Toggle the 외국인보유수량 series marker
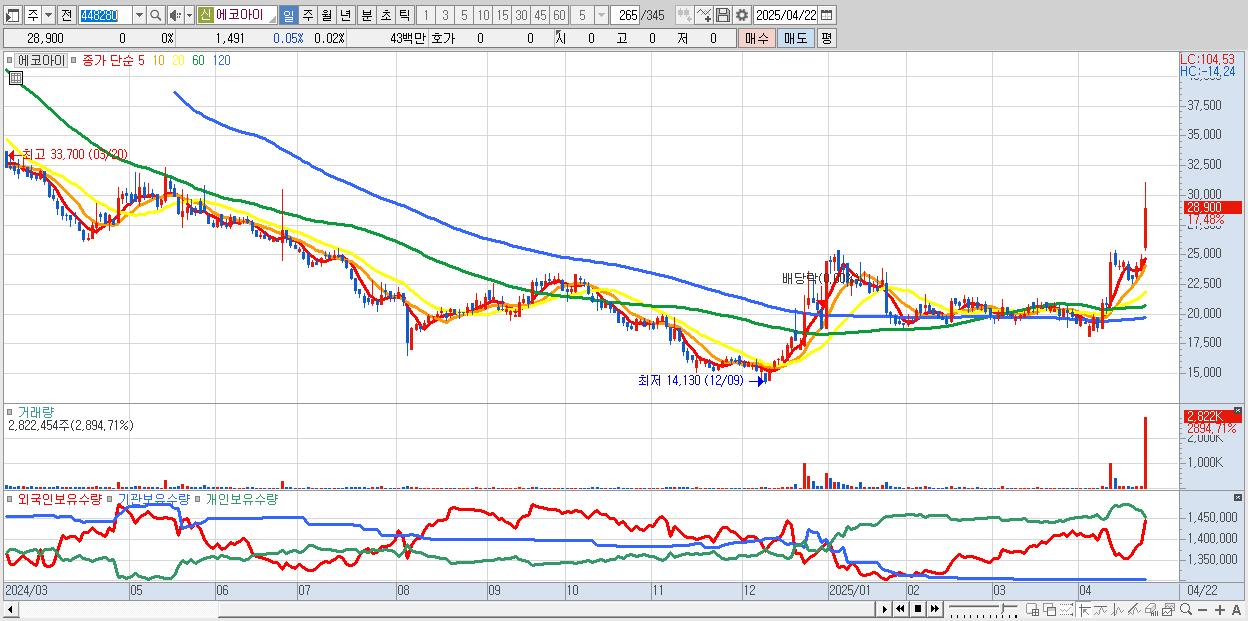 (10, 498)
